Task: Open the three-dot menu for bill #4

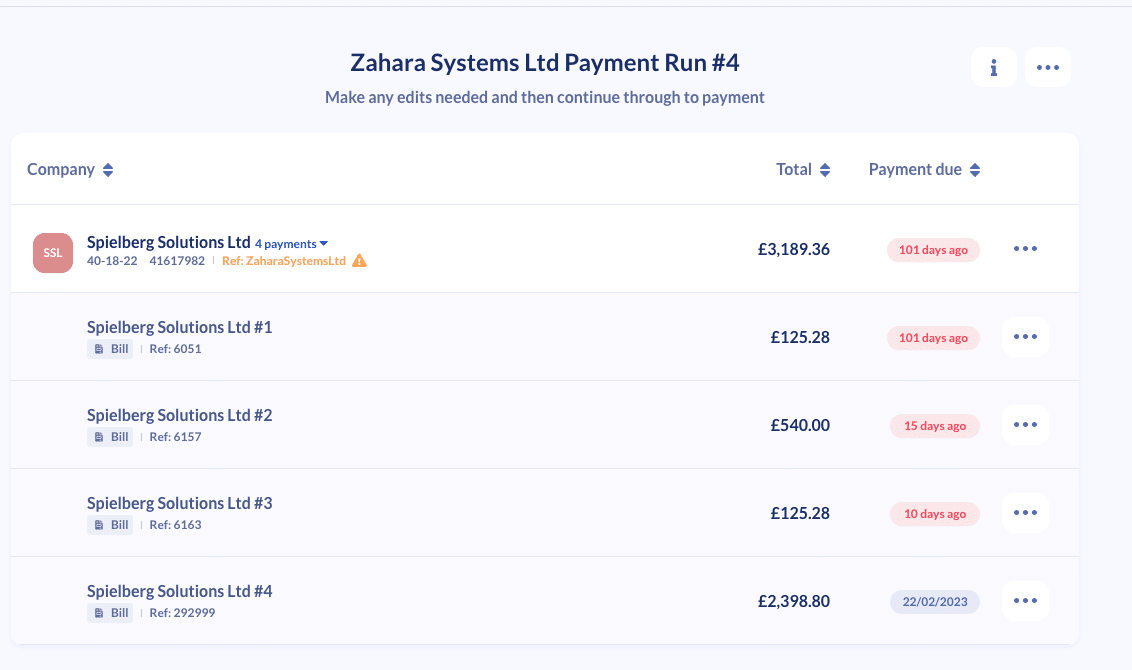Action: 1025,601
